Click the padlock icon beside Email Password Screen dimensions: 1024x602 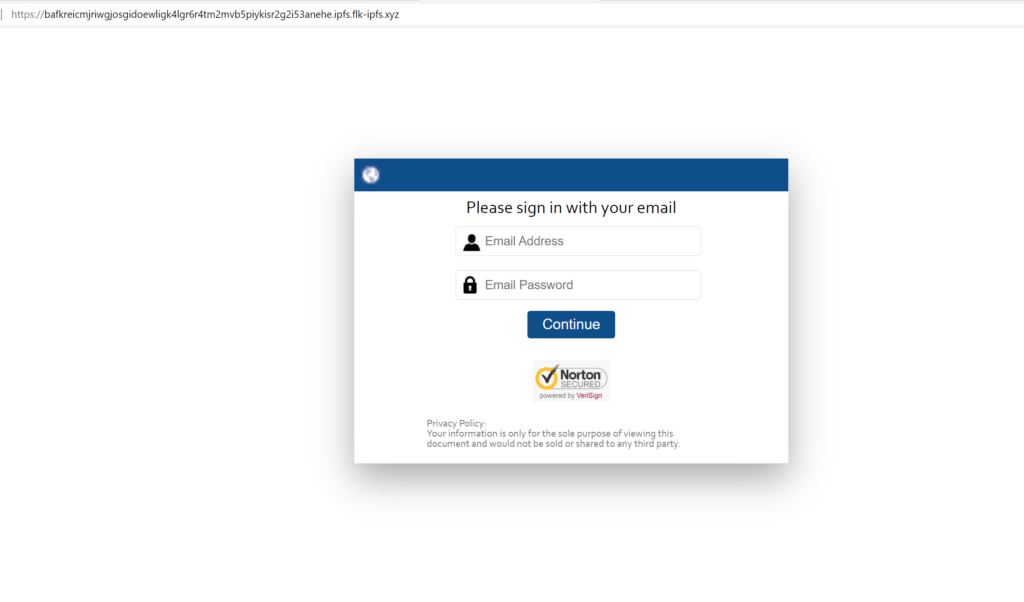pos(470,285)
